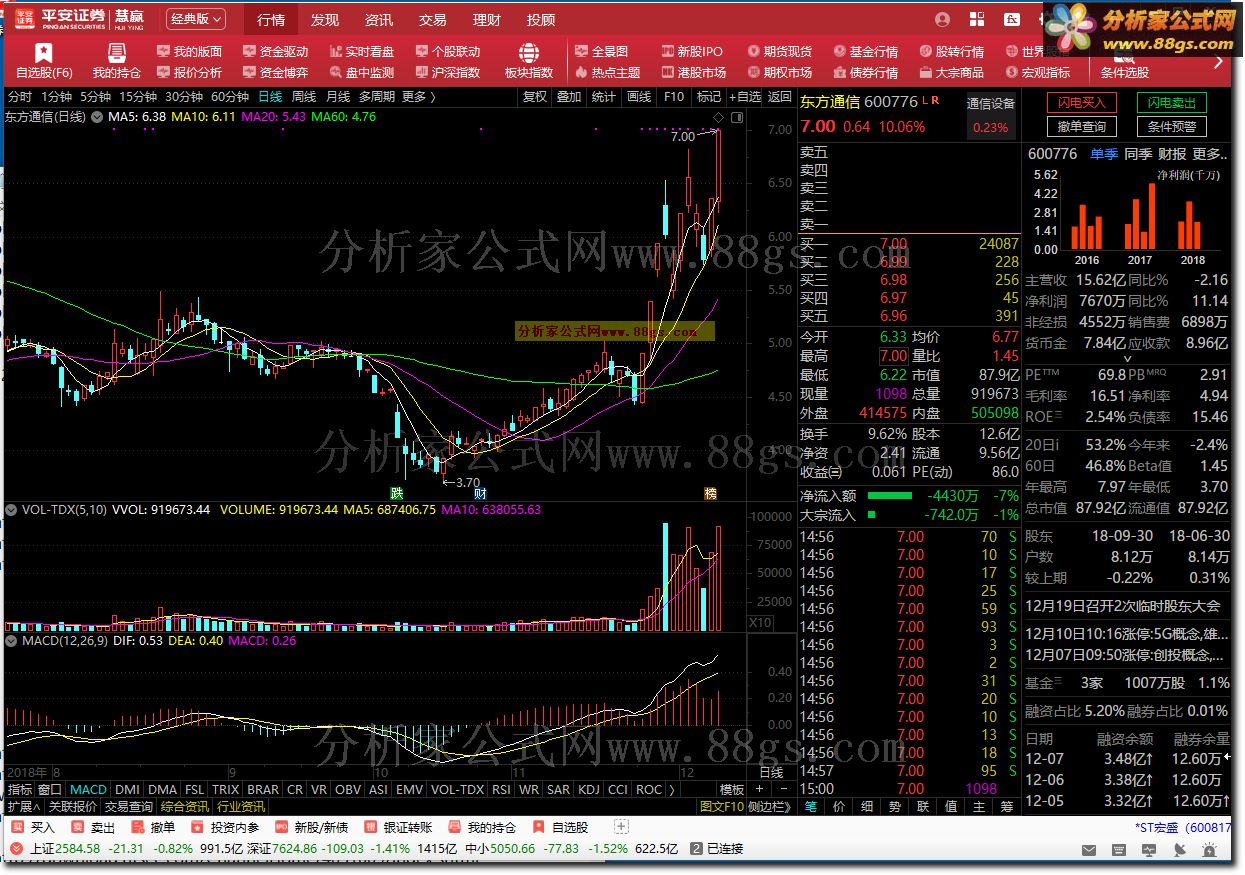Open the X10 volume scale selector

[760, 623]
